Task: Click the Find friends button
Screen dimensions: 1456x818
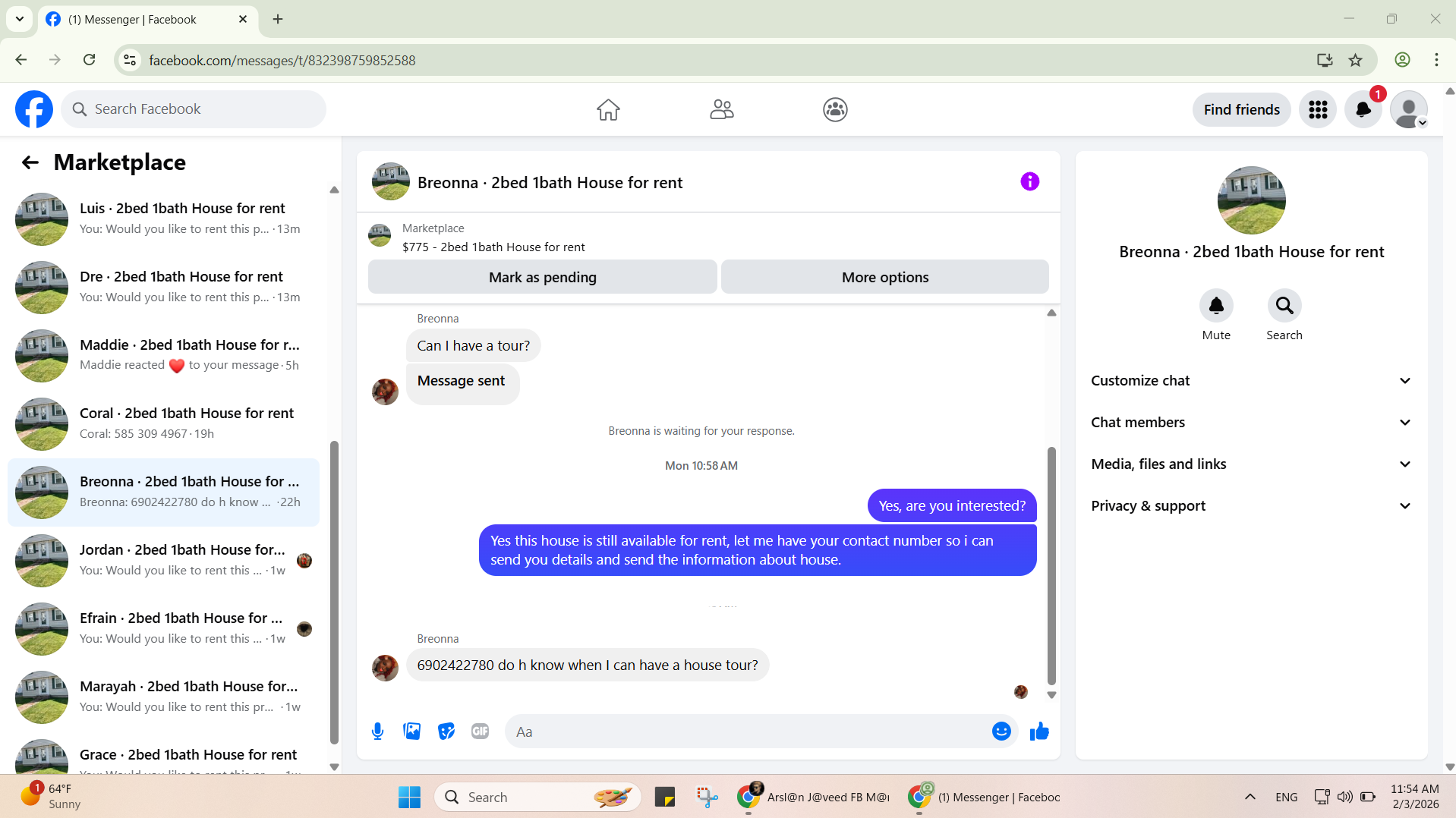Action: [x=1241, y=110]
